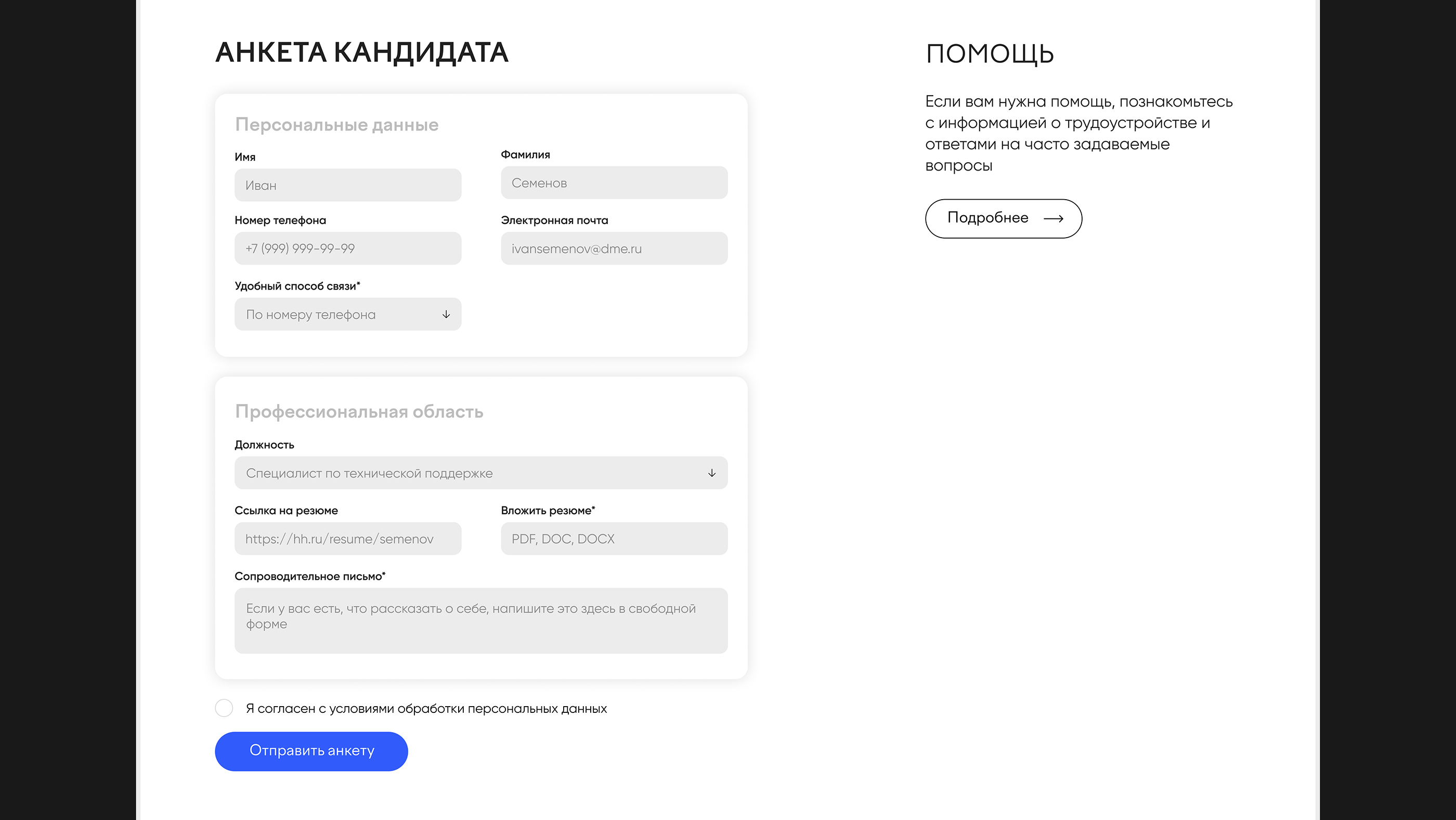Focus the 'Имя' first name field

pos(347,185)
